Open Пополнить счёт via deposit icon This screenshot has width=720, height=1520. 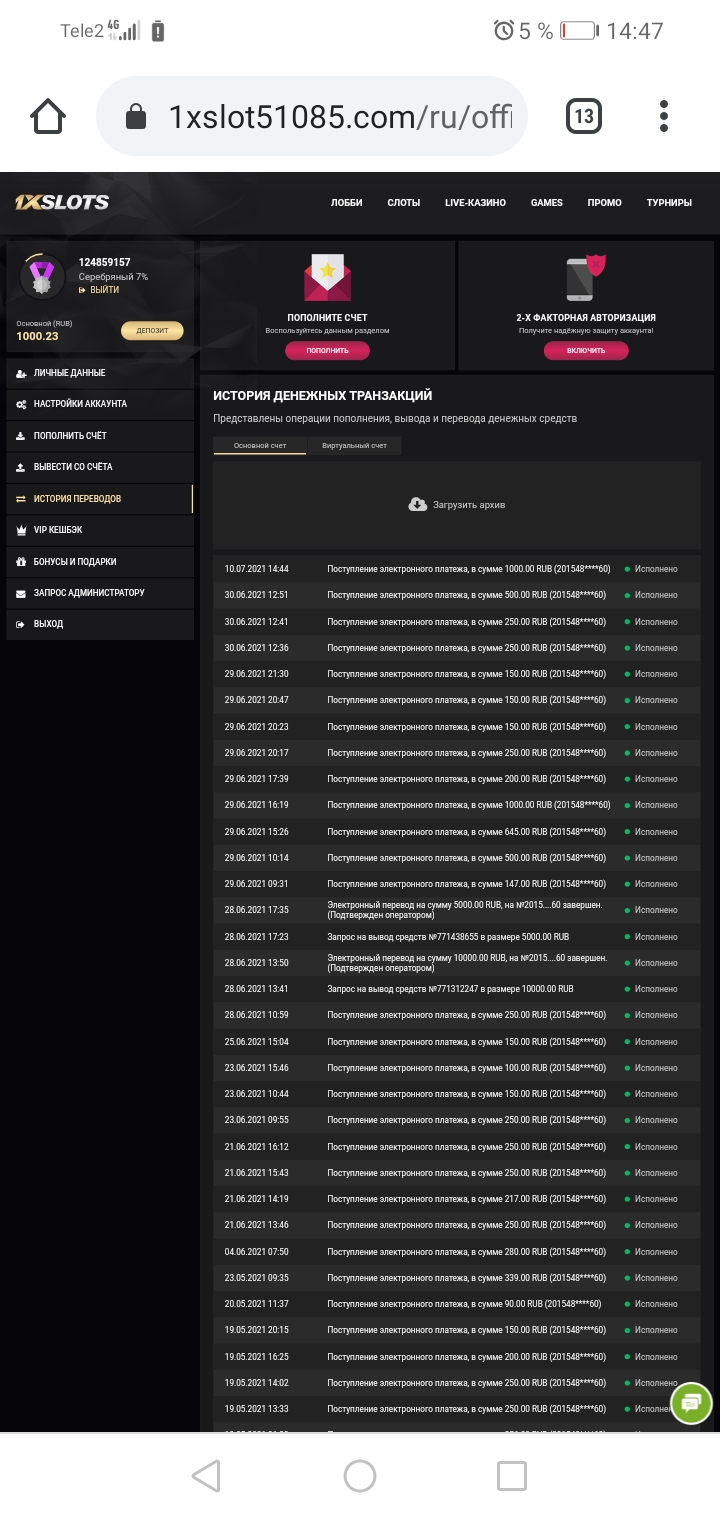pos(22,436)
